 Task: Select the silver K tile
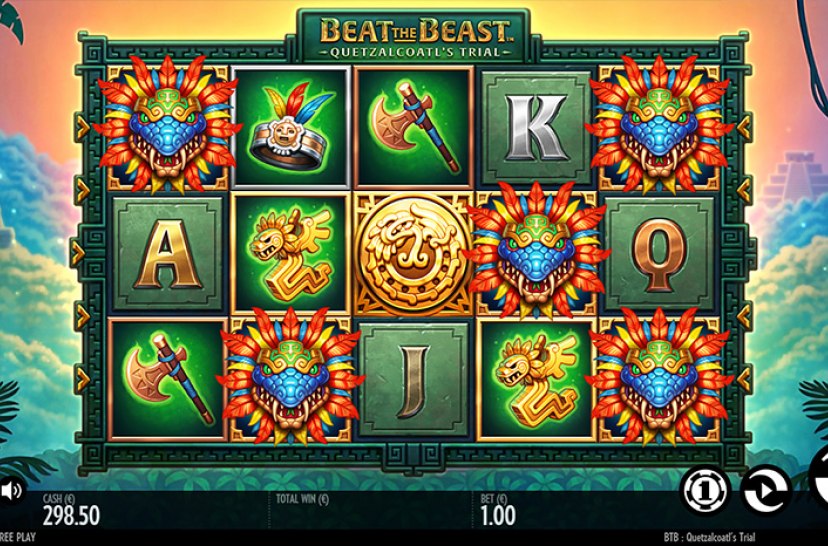click(x=535, y=127)
